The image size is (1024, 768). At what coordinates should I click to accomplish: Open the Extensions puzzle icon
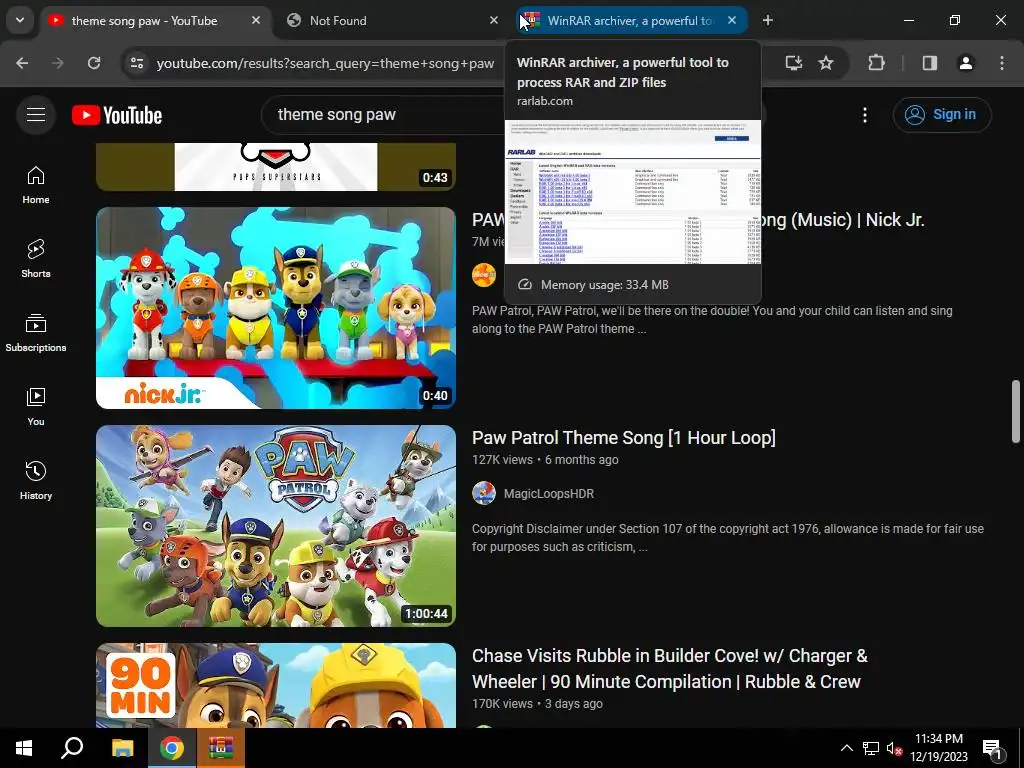tap(876, 63)
